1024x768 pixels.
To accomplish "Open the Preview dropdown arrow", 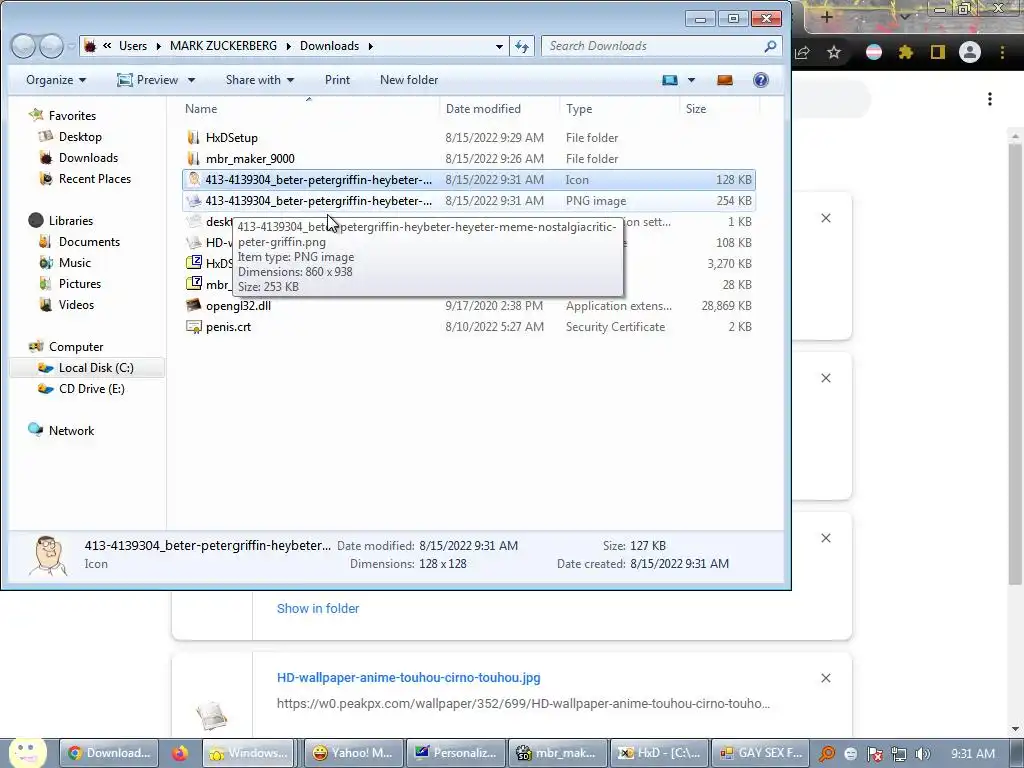I will pyautogui.click(x=191, y=80).
